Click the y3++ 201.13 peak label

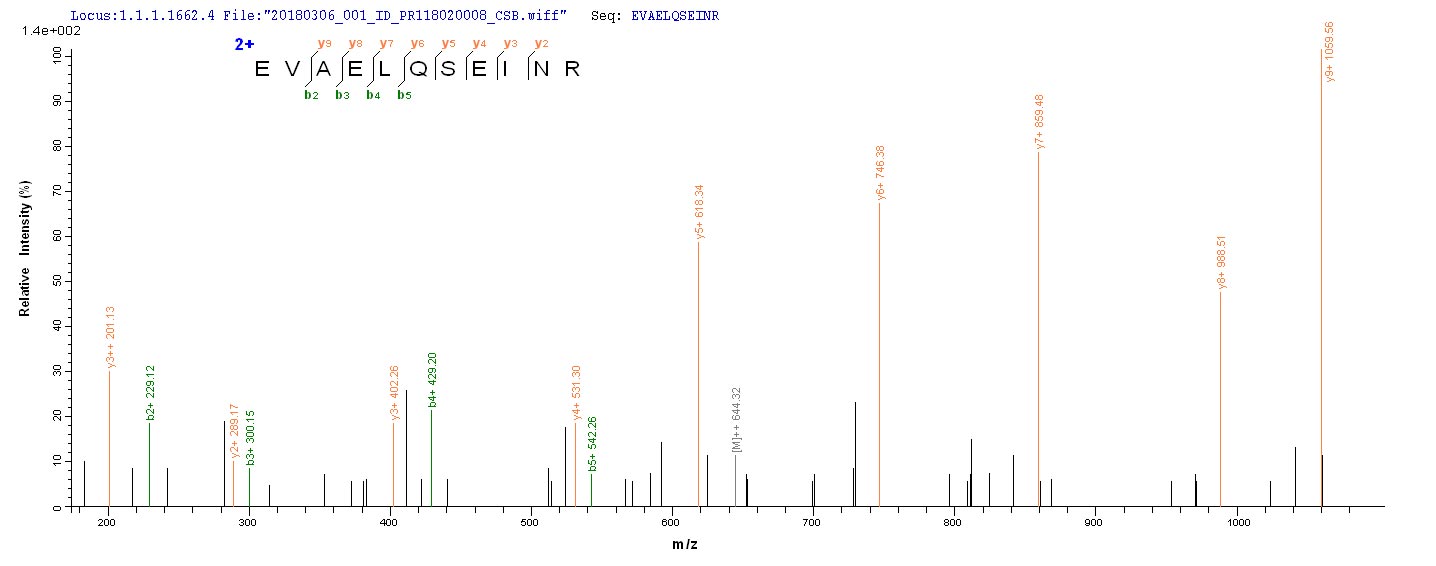click(111, 338)
